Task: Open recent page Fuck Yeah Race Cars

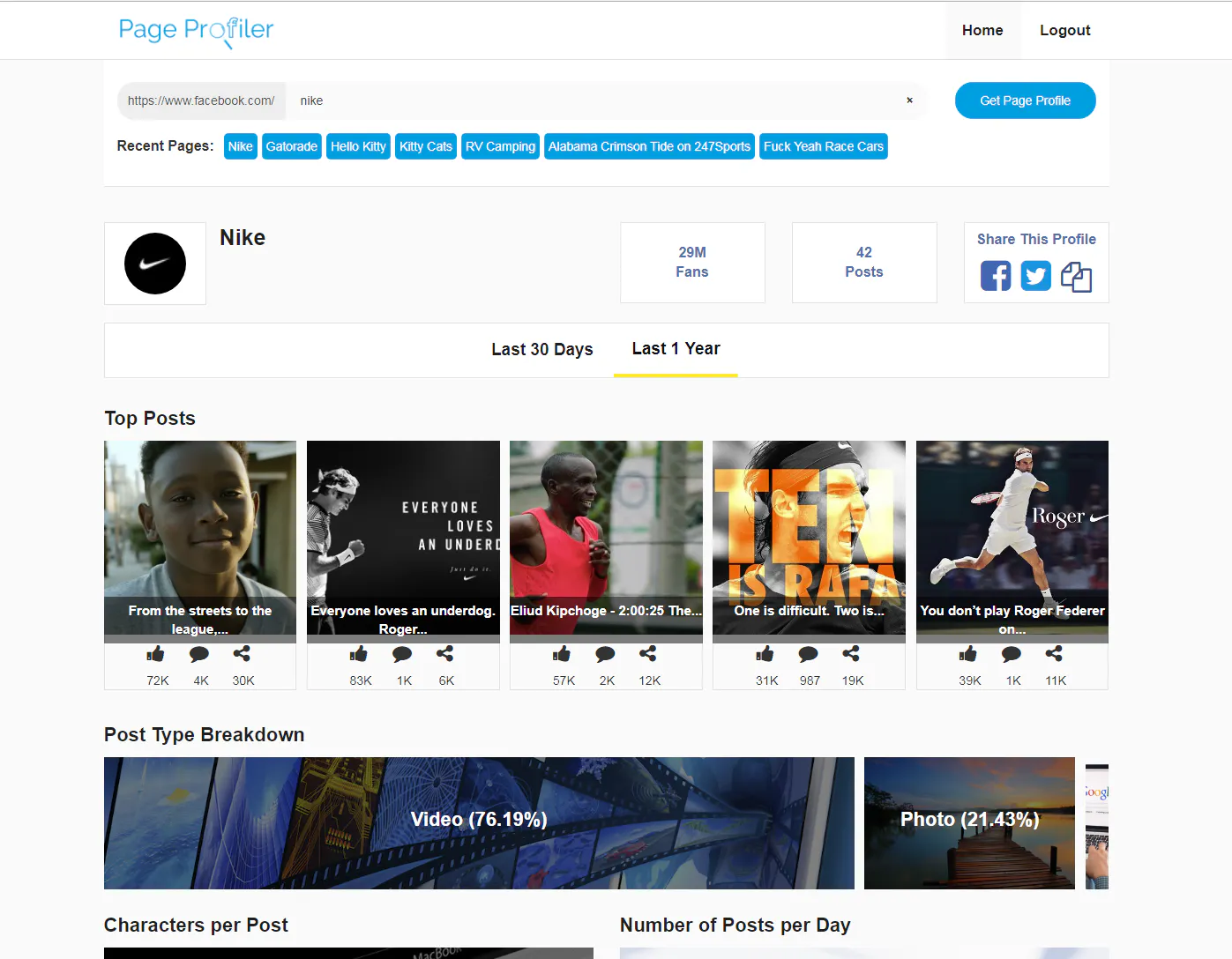Action: [824, 146]
